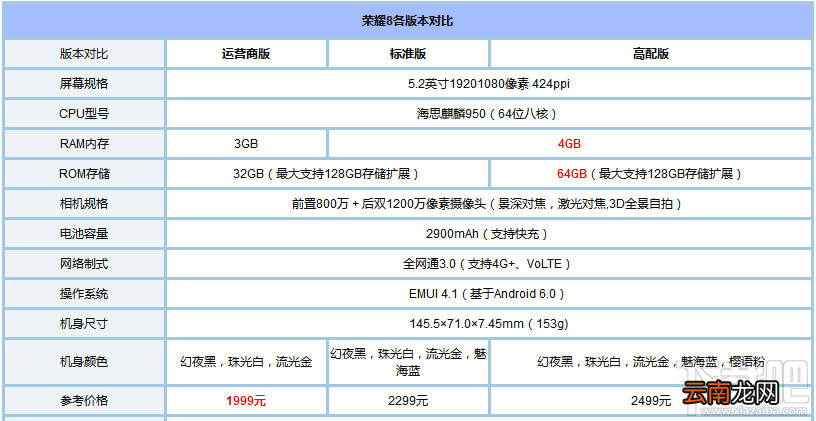Screen dimensions: 816x421
Task: Click the 32GB storage cell
Action: tap(327, 174)
